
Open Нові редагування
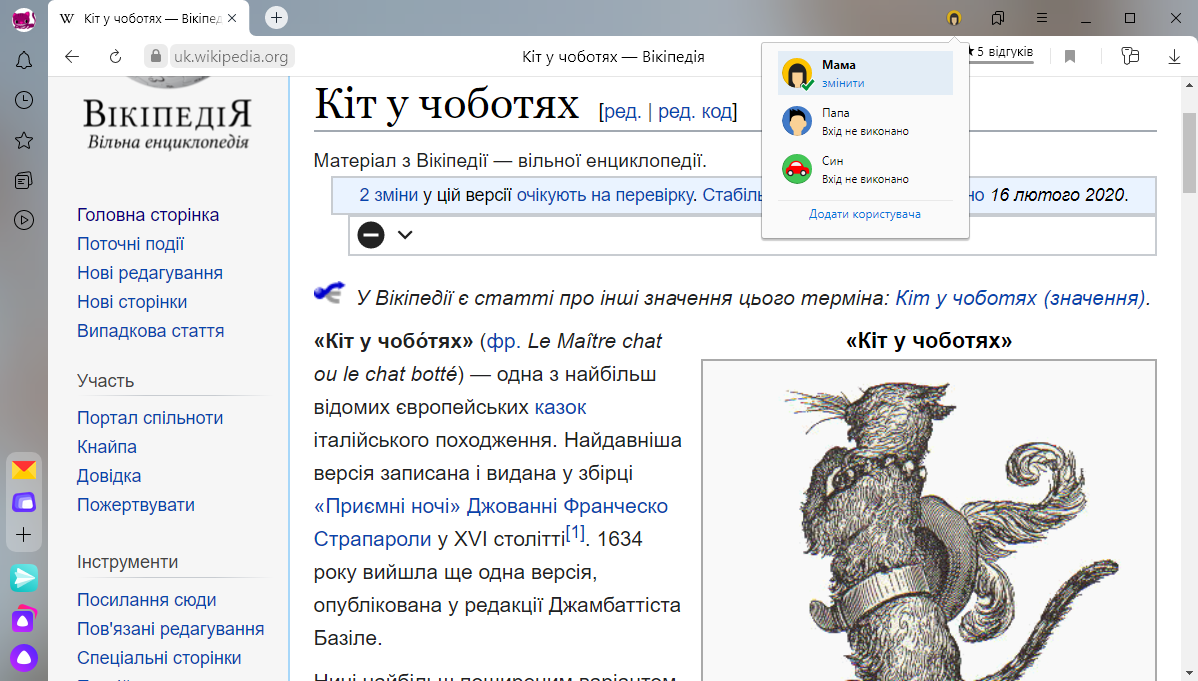point(150,273)
